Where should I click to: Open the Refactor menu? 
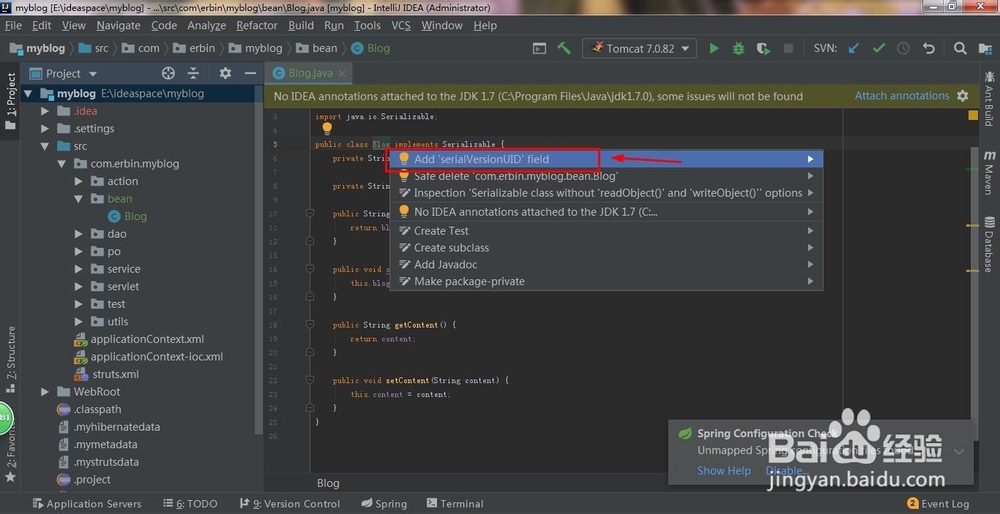[256, 26]
